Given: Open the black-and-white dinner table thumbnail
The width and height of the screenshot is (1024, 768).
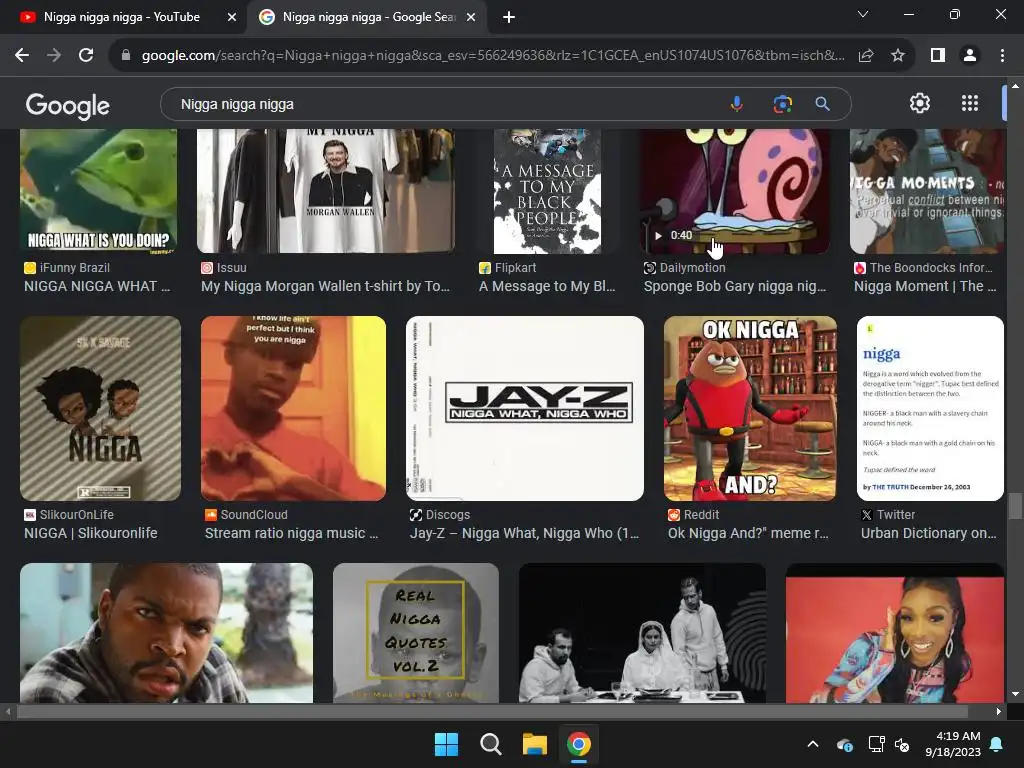Looking at the screenshot, I should pyautogui.click(x=643, y=633).
